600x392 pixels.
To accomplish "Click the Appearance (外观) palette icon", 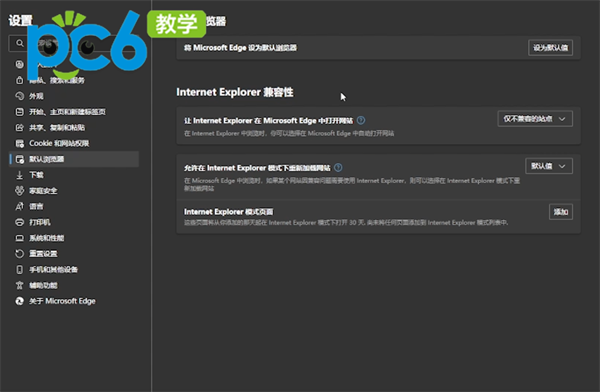I will click(x=20, y=96).
